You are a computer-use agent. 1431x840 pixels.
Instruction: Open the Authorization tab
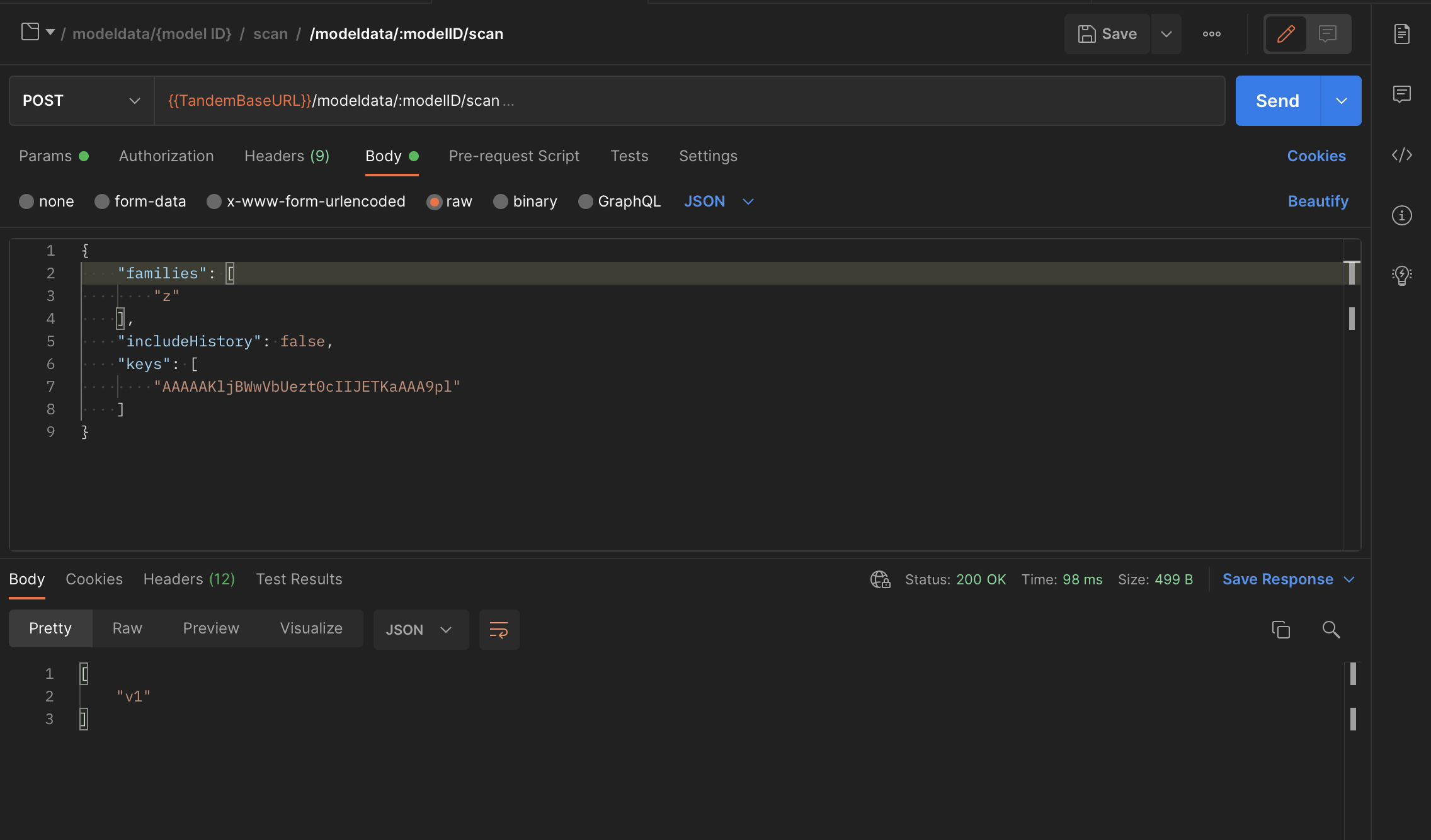pos(166,156)
